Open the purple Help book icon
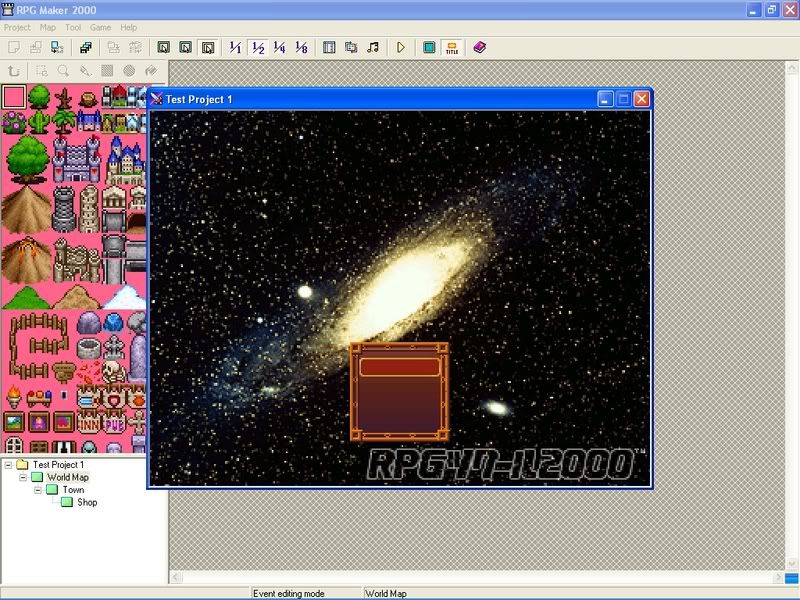Image resolution: width=800 pixels, height=600 pixels. point(479,47)
